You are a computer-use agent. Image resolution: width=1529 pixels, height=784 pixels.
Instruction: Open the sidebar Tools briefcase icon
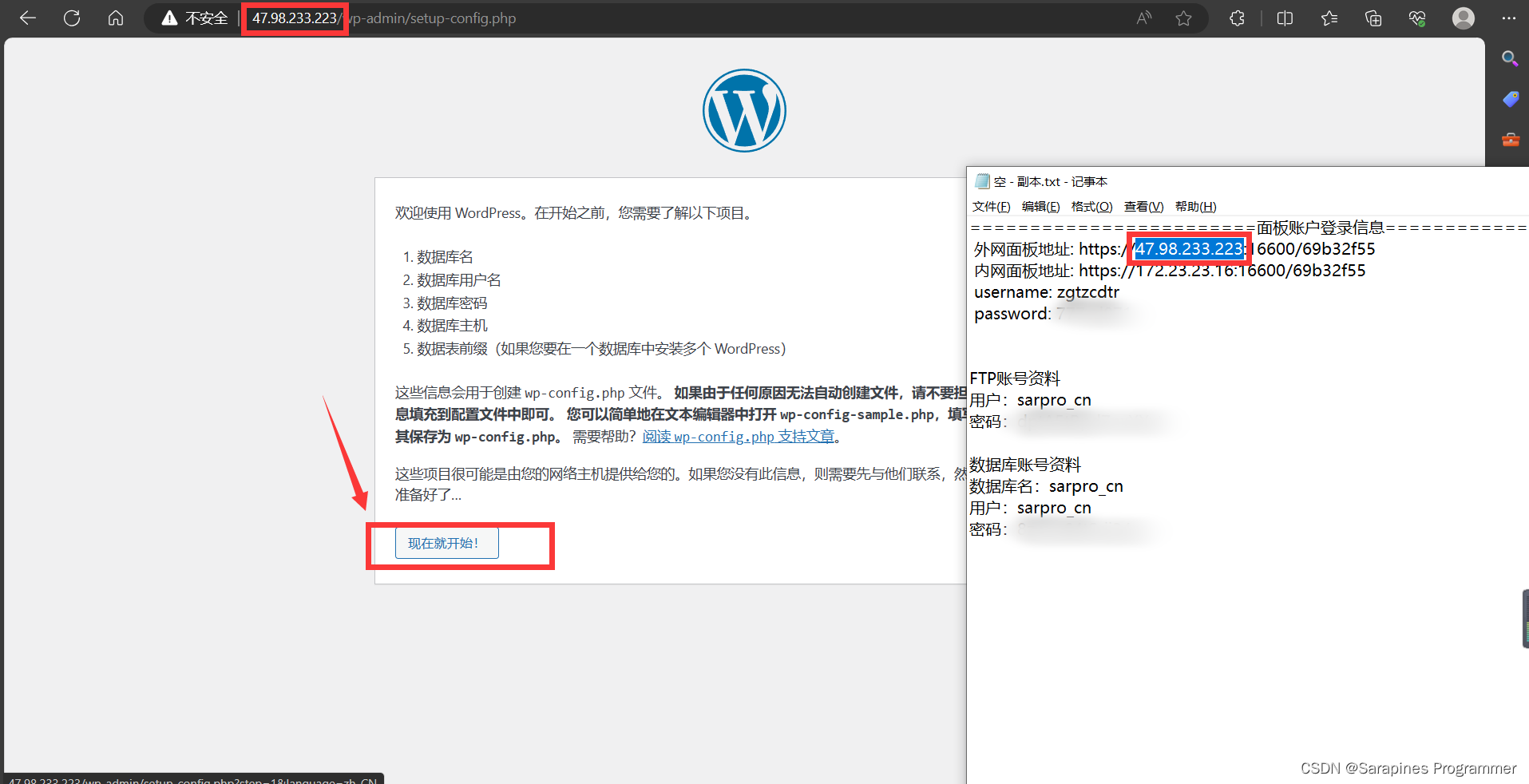(1510, 140)
